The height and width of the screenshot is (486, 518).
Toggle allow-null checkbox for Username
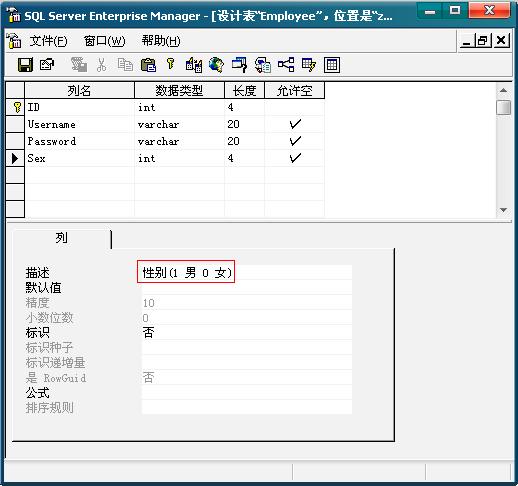[295, 124]
